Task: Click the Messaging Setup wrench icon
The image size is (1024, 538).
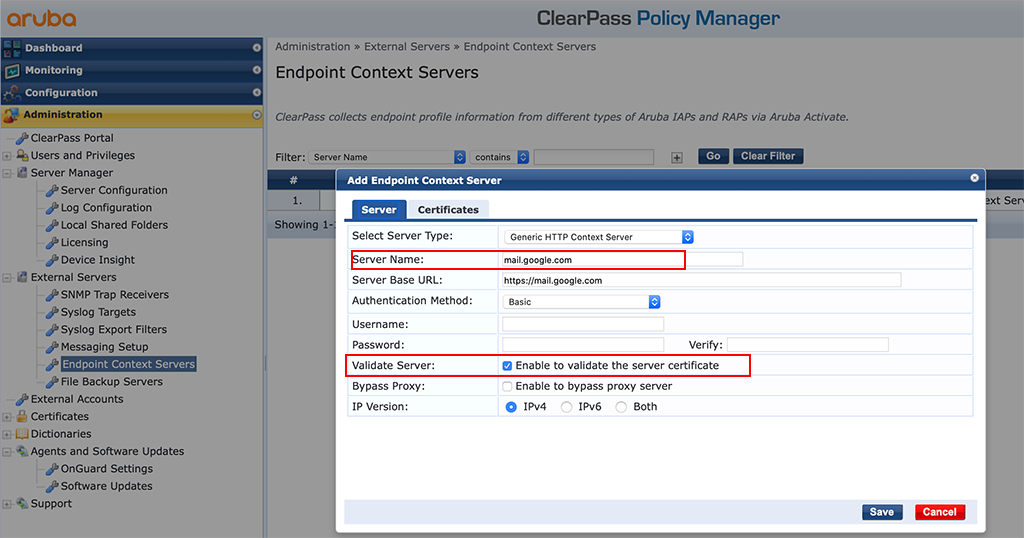Action: point(52,347)
